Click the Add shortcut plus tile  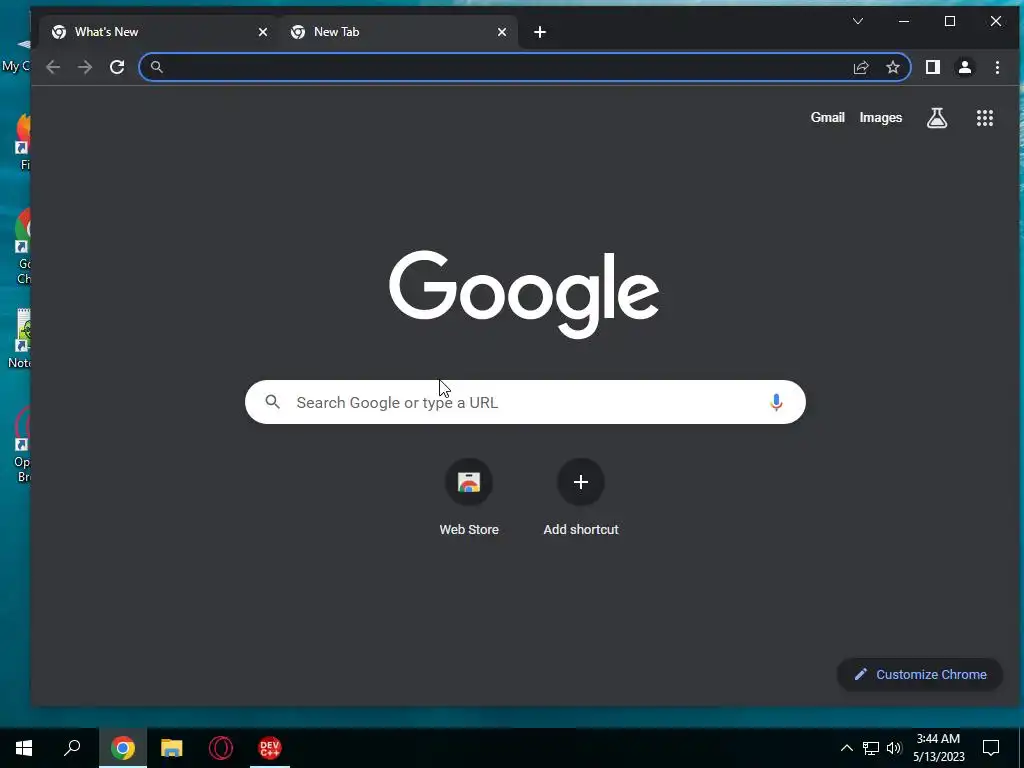click(581, 482)
